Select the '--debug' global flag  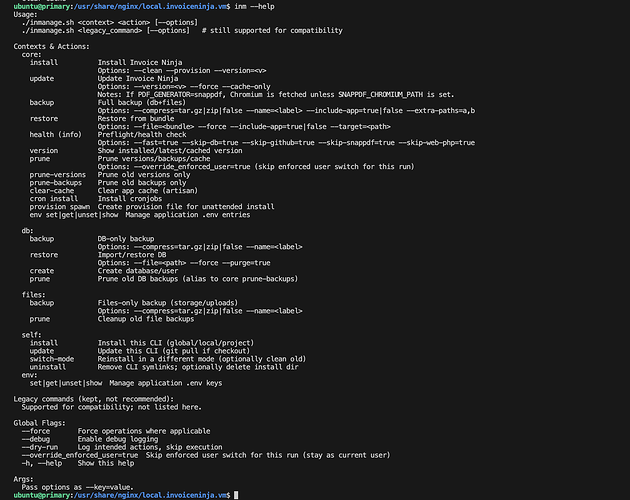pyautogui.click(x=35, y=440)
